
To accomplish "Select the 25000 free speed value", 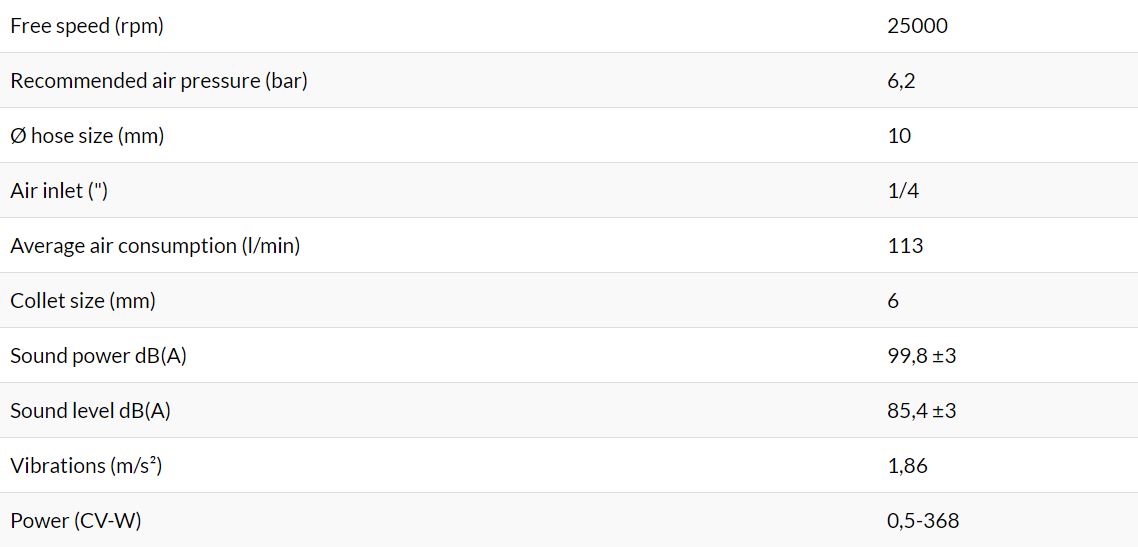I will click(x=917, y=26).
